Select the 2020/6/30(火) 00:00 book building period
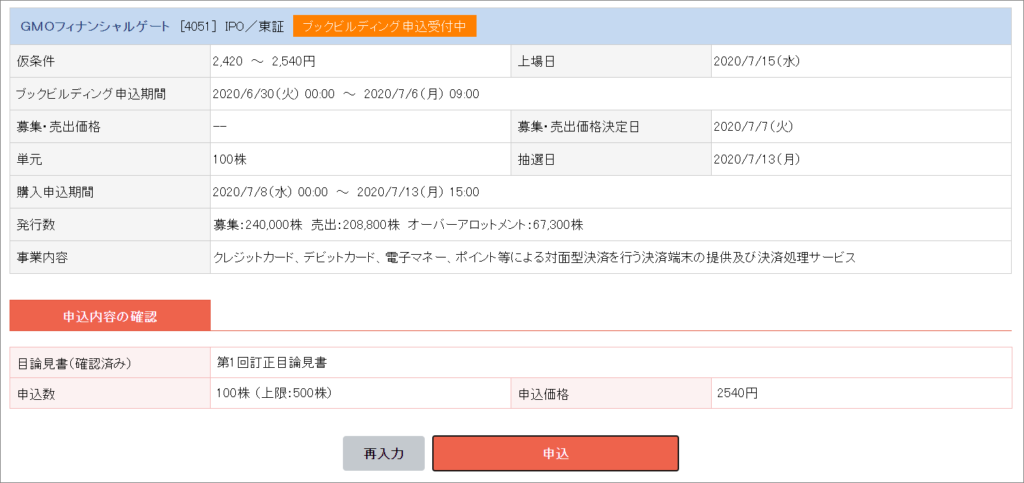This screenshot has width=1024, height=483. [x=346, y=94]
